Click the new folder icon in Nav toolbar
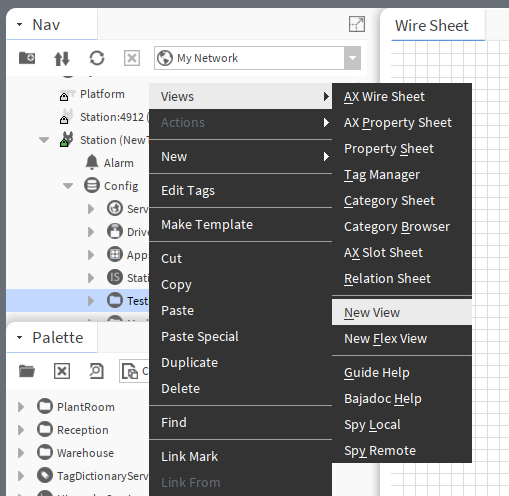Image resolution: width=509 pixels, height=496 pixels. 27,58
